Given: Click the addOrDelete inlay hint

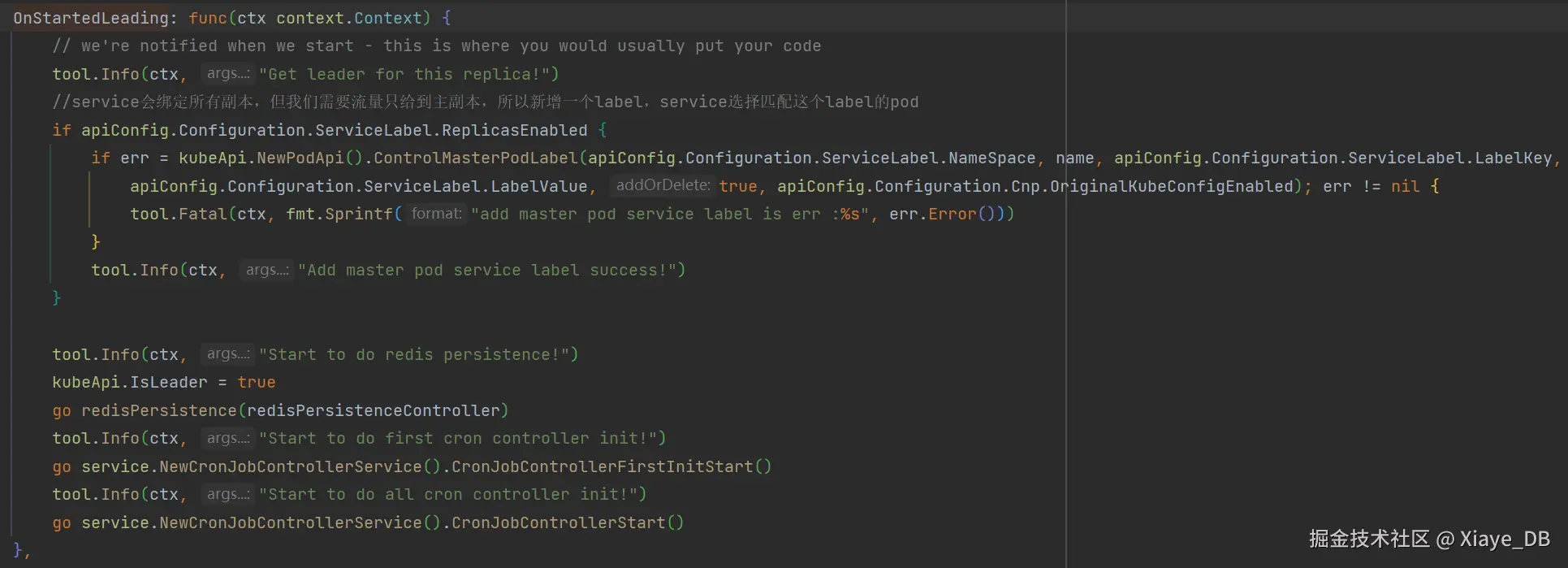Looking at the screenshot, I should click(663, 185).
